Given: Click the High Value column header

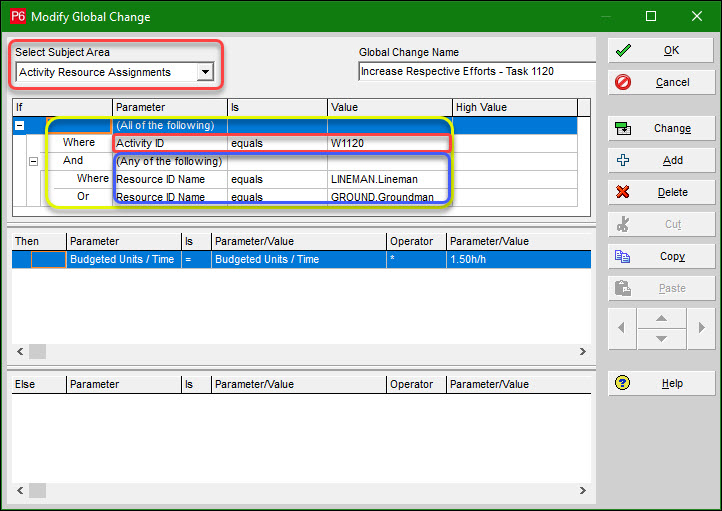Looking at the screenshot, I should [x=514, y=107].
